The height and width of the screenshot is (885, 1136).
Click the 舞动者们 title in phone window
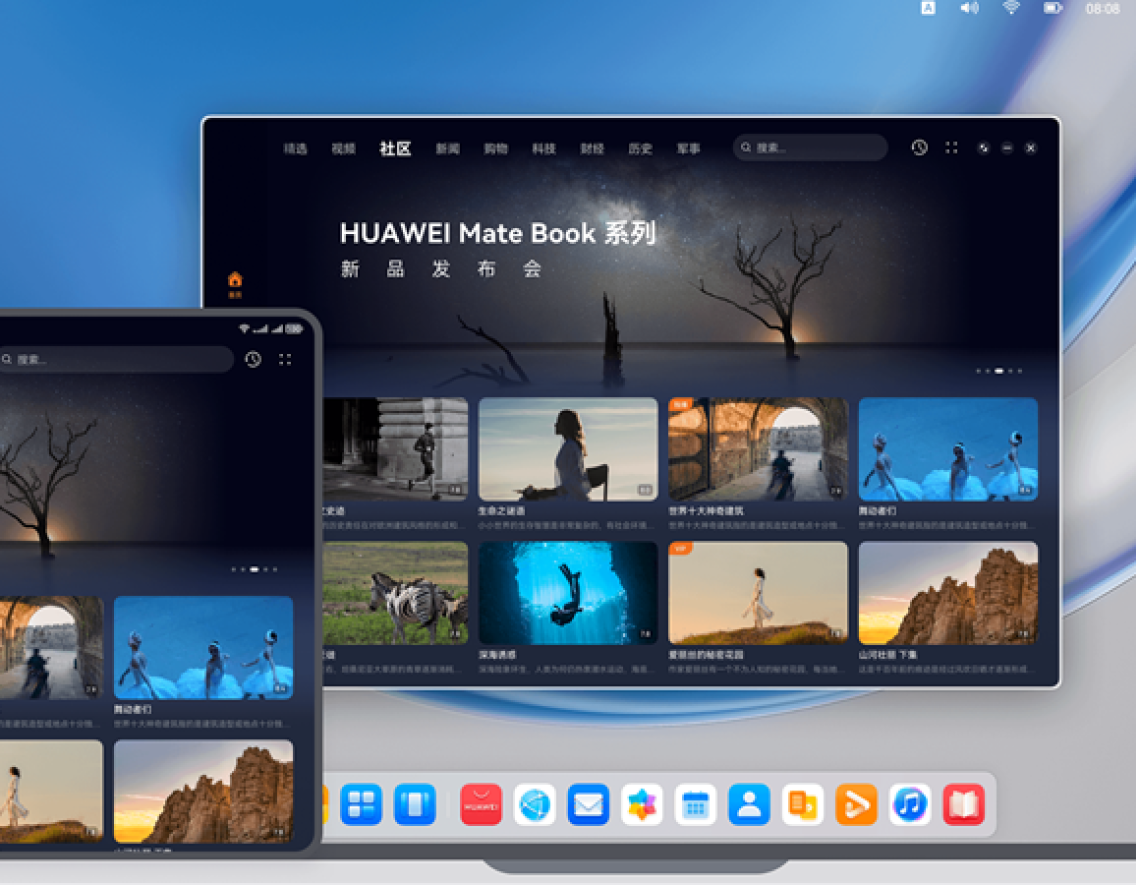click(x=133, y=709)
